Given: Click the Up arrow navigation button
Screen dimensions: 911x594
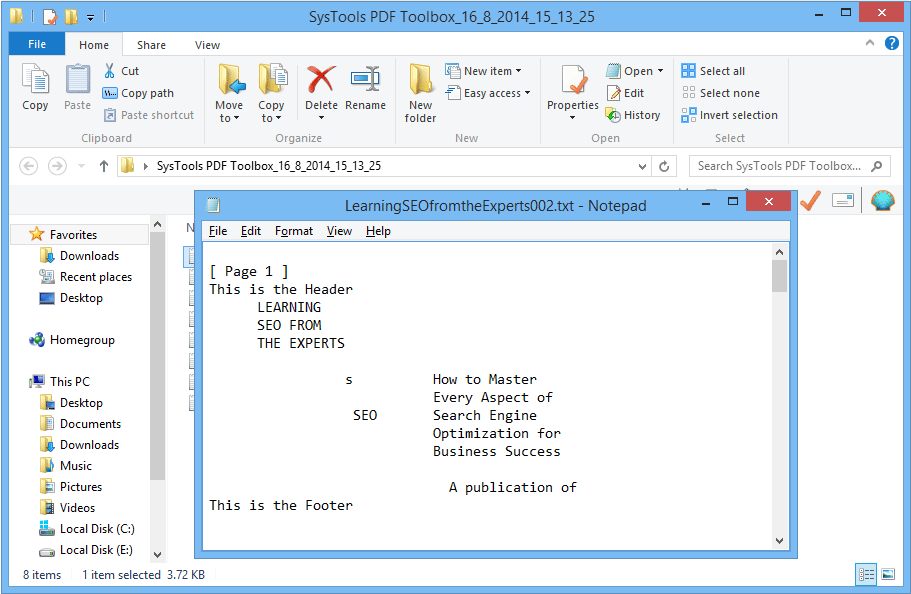Looking at the screenshot, I should (103, 166).
